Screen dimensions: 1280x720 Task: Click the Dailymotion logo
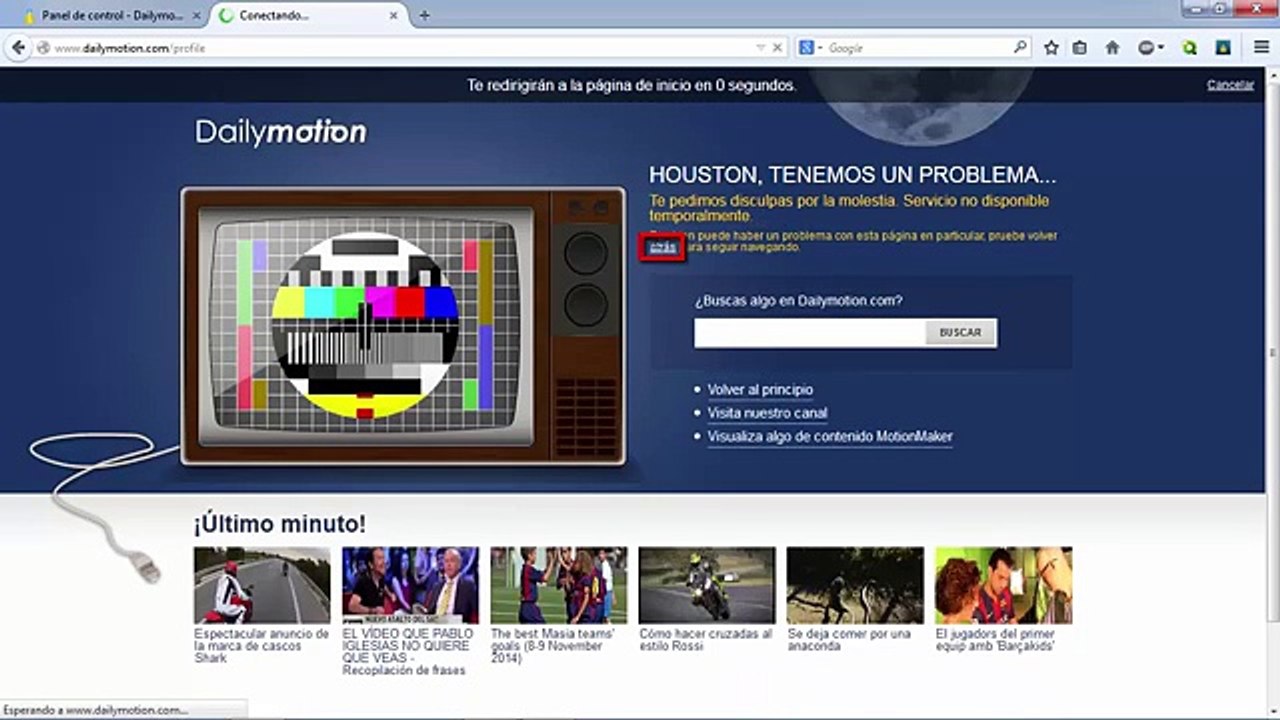(x=281, y=132)
